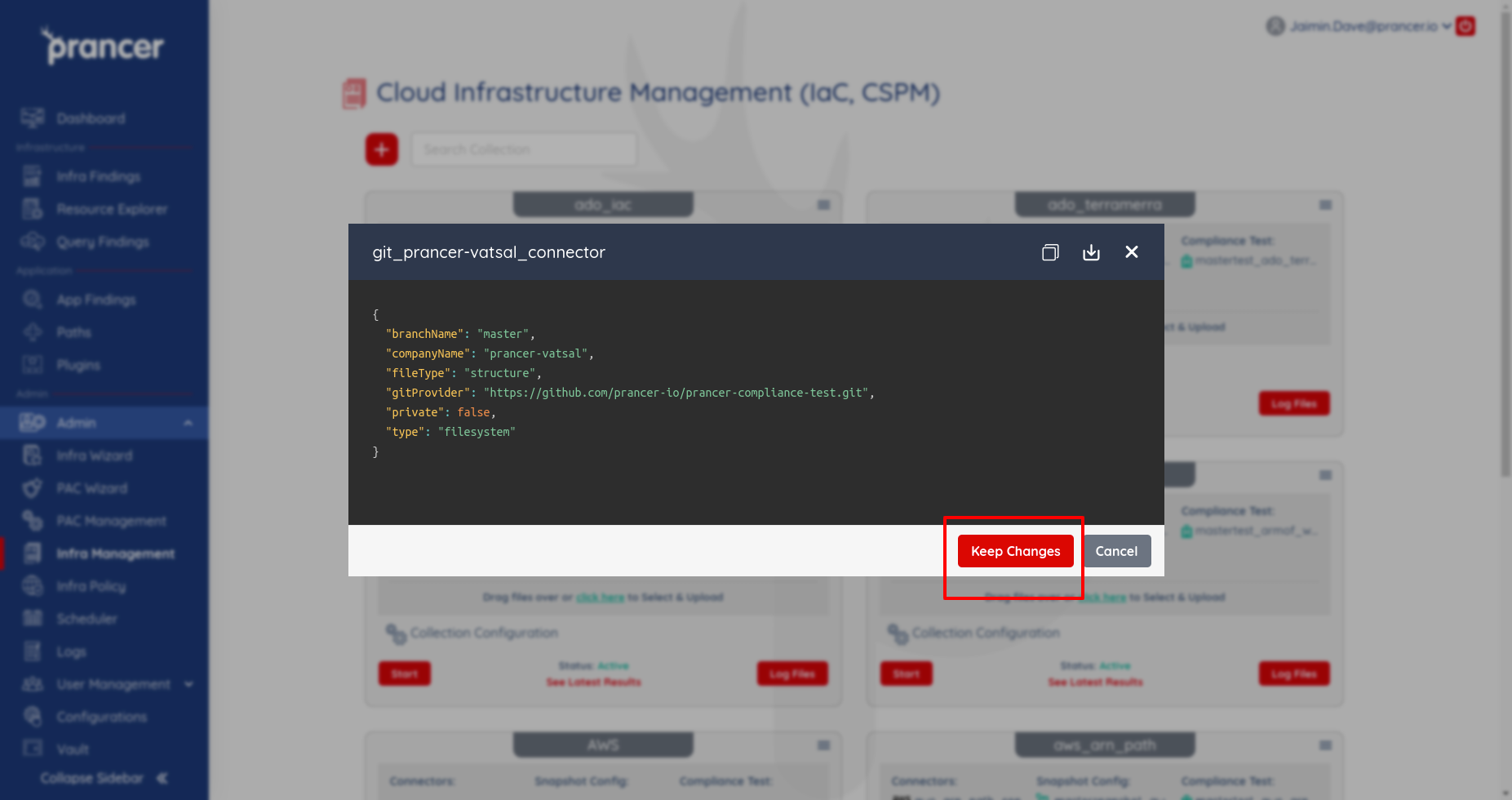
Task: Open Configurations in the sidebar
Action: 104,717
